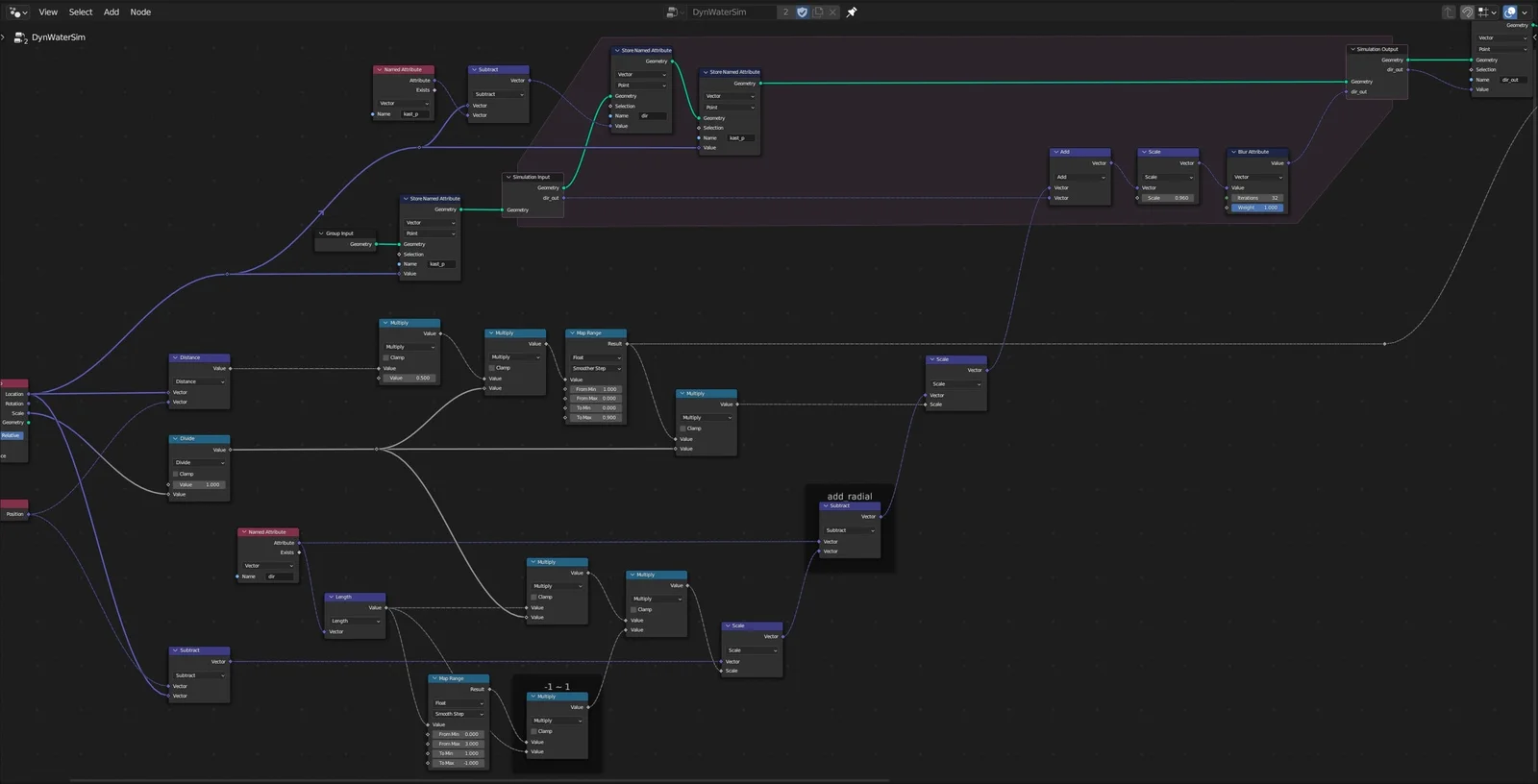
Task: Click the new node tree duplicate icon
Action: click(818, 12)
